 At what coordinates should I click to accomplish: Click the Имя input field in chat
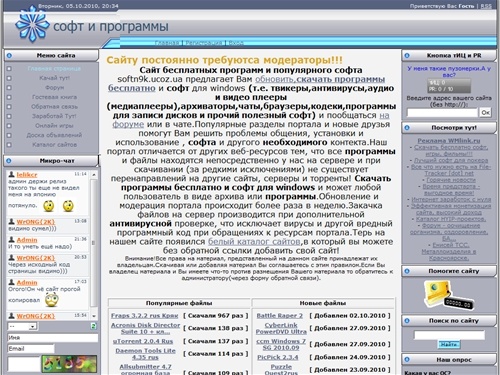[x=53, y=338]
